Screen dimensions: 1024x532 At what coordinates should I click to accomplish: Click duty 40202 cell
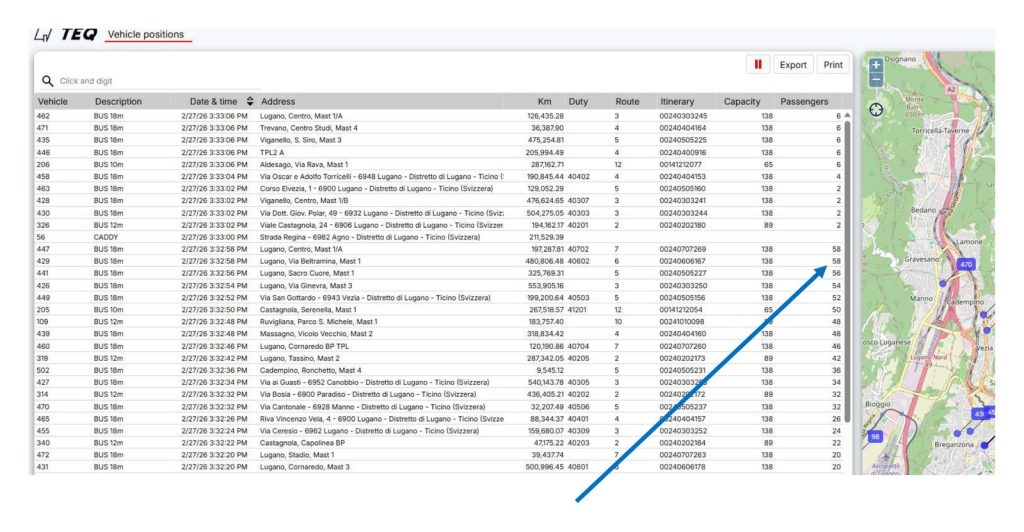coord(579,394)
